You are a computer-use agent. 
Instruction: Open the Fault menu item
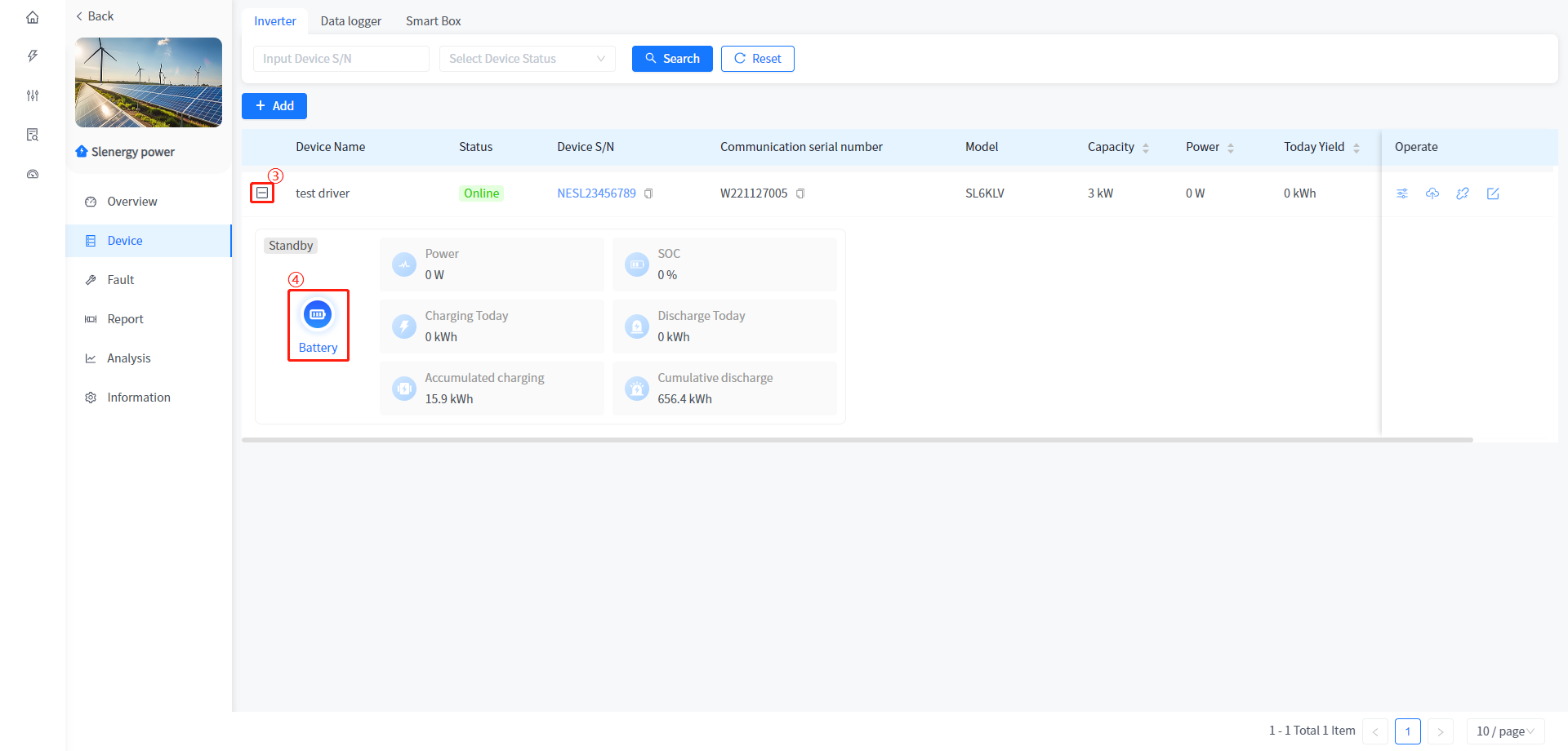(x=121, y=280)
